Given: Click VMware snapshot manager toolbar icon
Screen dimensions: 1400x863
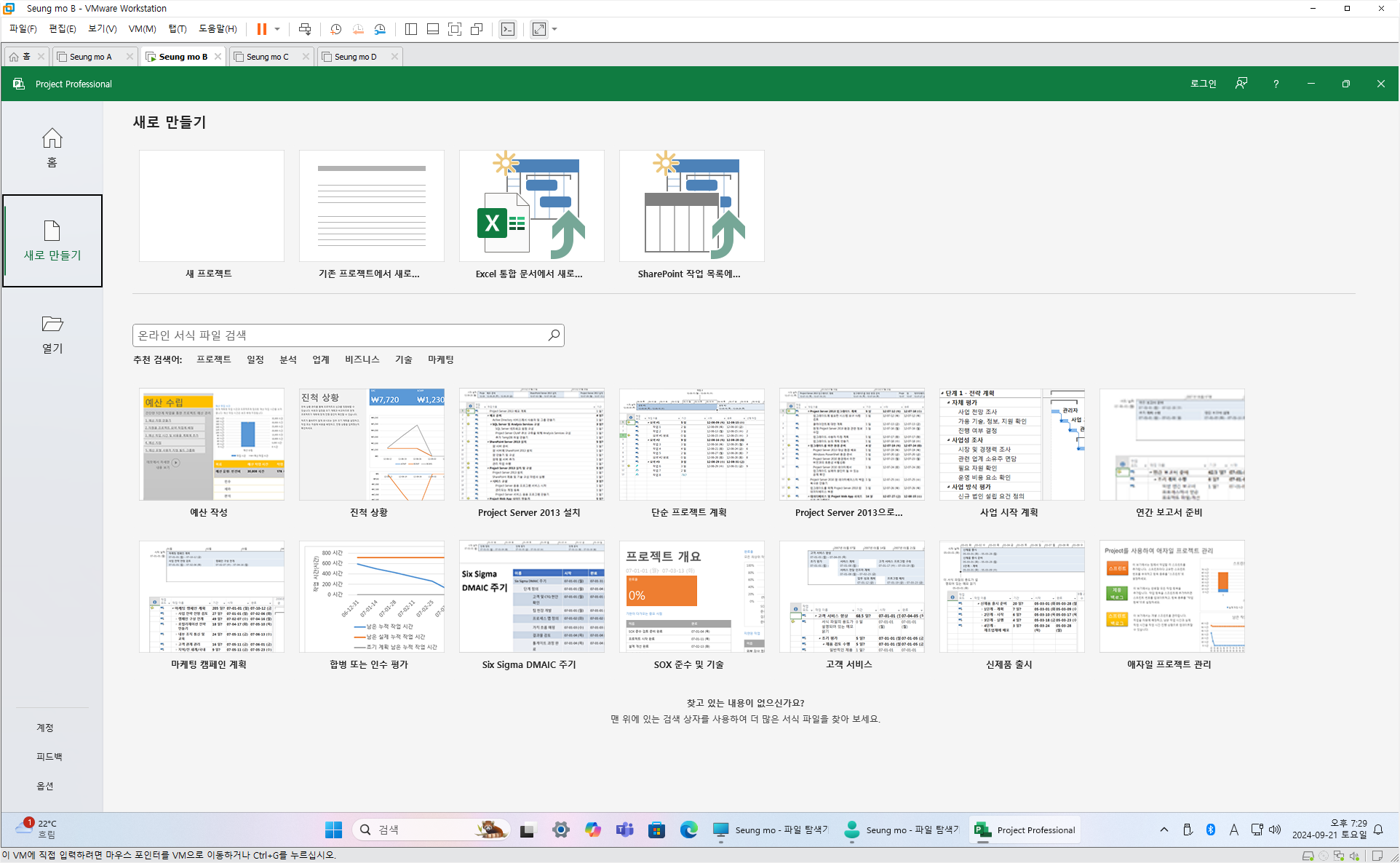Looking at the screenshot, I should (380, 29).
